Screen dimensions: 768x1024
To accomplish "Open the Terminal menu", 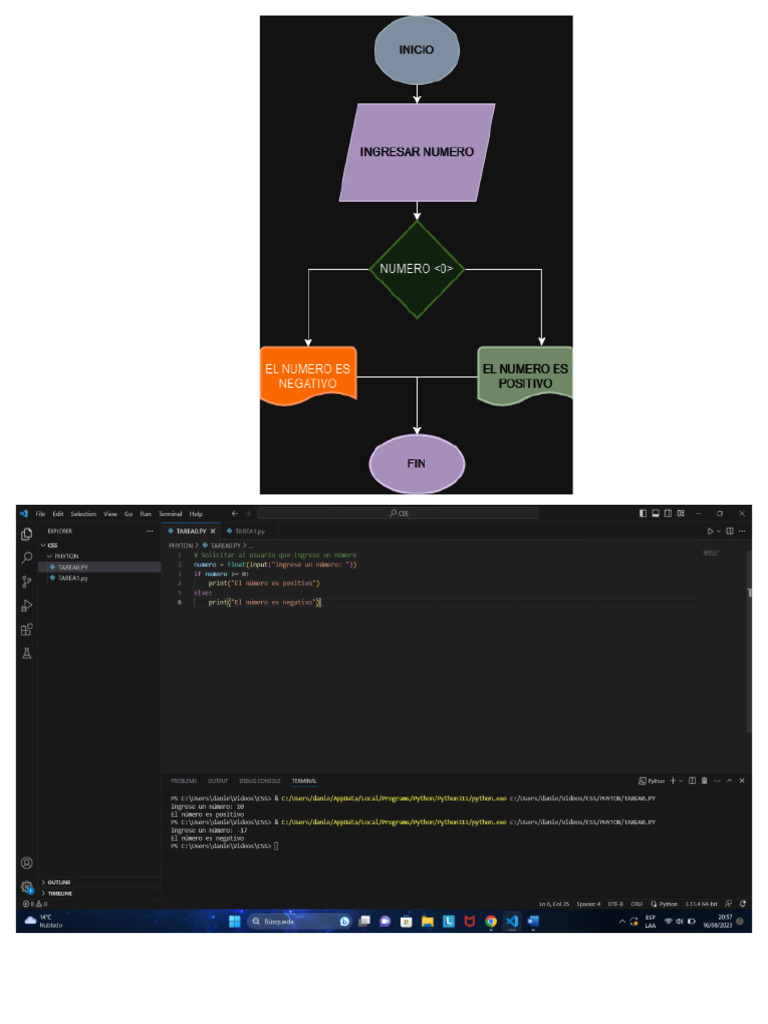I will (170, 513).
